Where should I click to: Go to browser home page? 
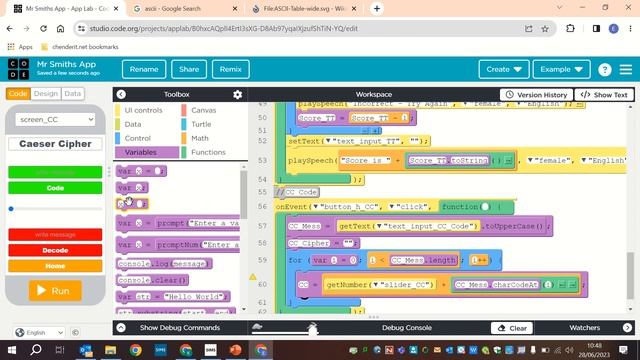(x=60, y=29)
